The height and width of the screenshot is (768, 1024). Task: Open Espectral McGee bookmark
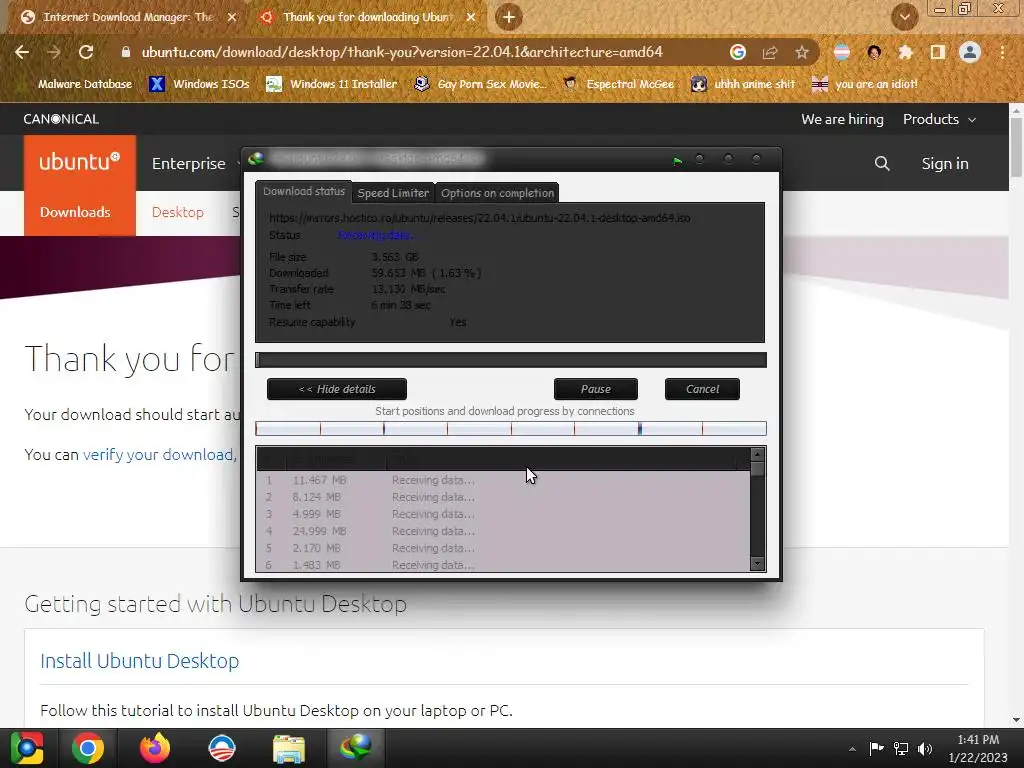(x=618, y=84)
